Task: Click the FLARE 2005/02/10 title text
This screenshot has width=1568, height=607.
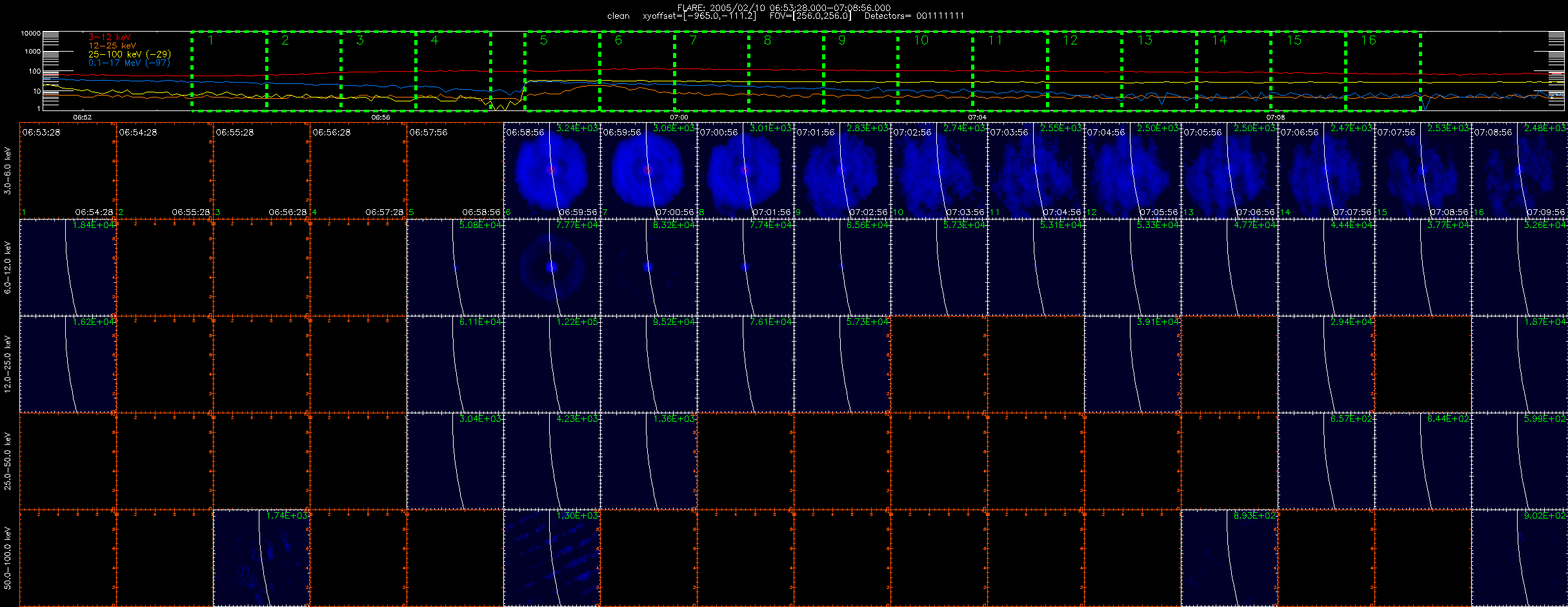Action: point(784,8)
